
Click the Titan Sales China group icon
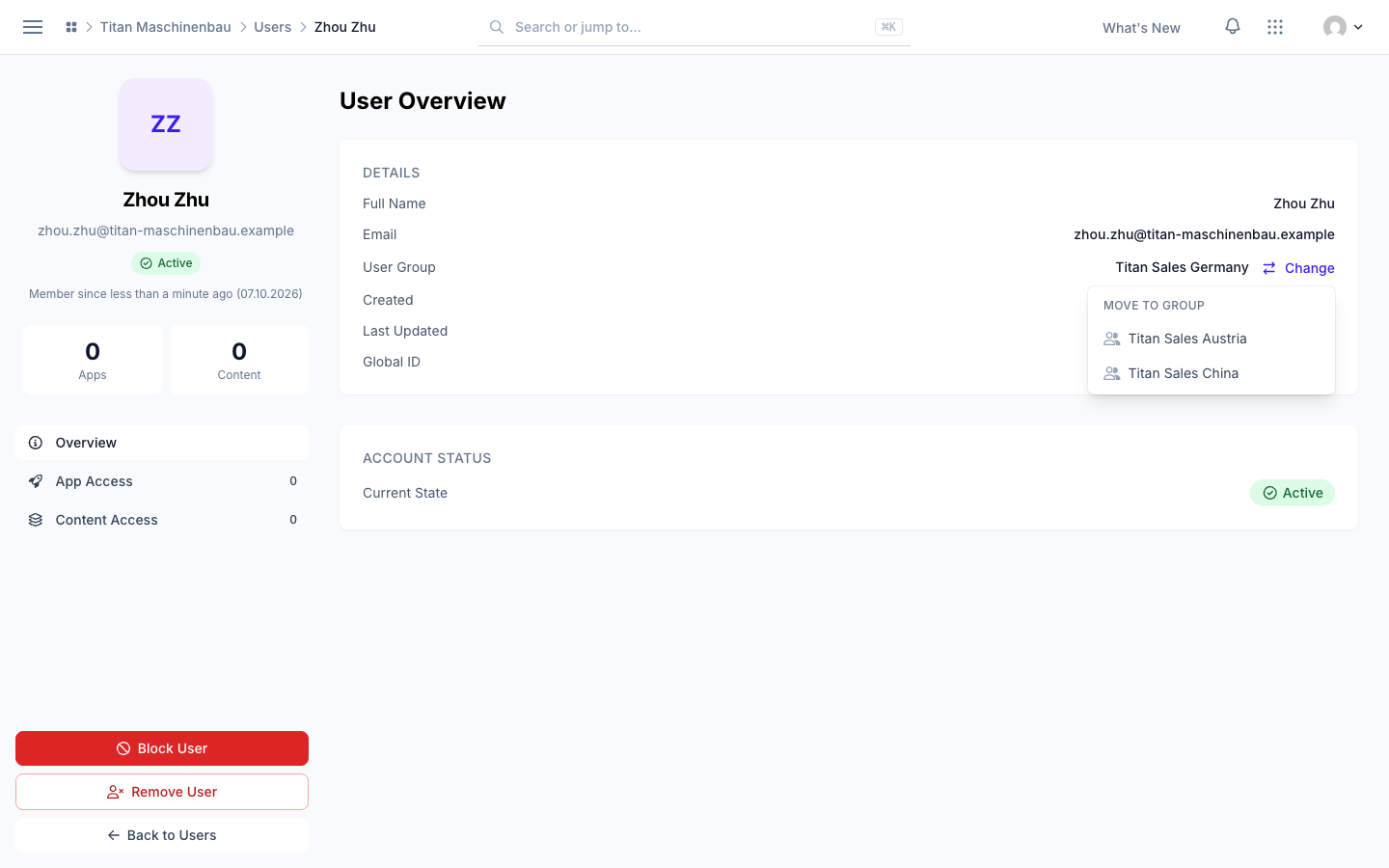pos(1112,373)
